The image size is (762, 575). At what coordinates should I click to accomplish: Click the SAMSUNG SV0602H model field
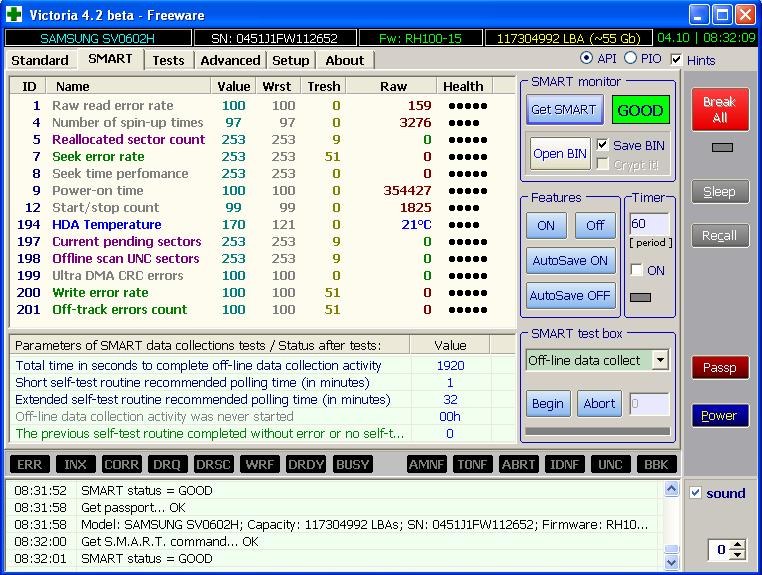click(98, 38)
